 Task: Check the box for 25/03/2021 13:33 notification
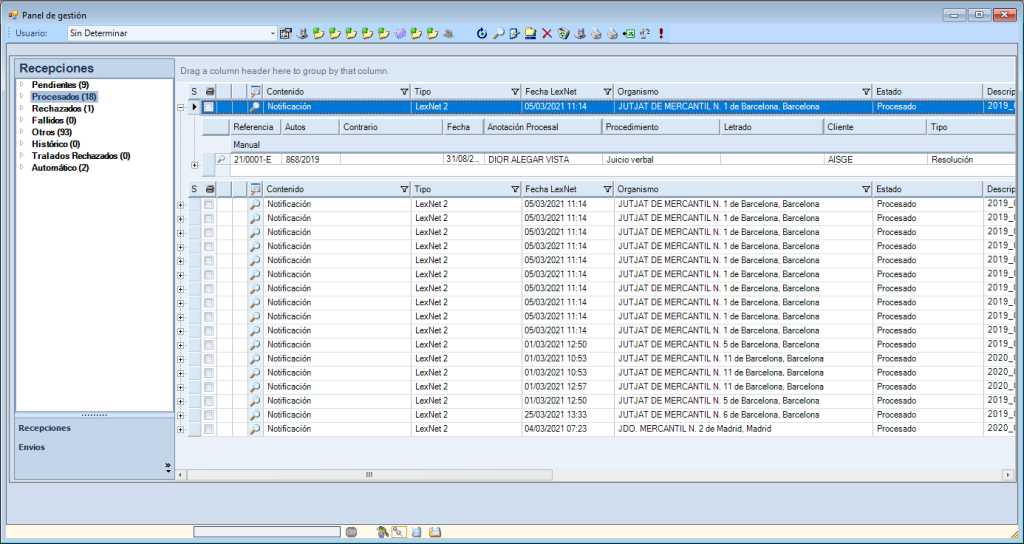tap(209, 415)
